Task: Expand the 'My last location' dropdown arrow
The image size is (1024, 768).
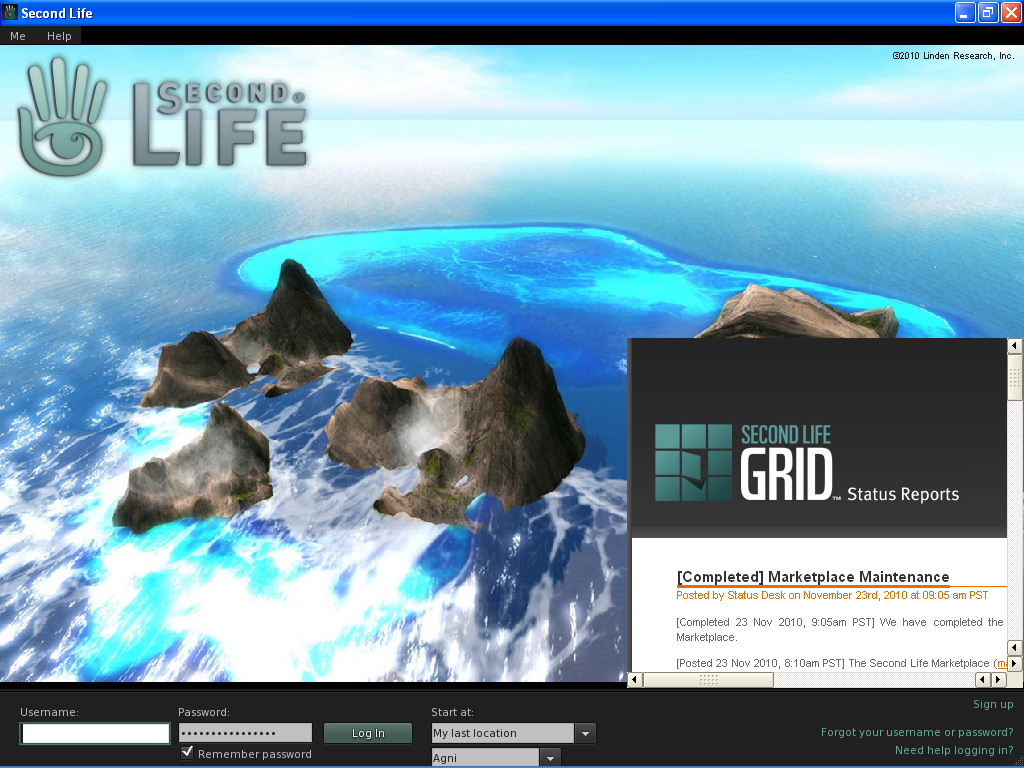Action: (x=585, y=733)
